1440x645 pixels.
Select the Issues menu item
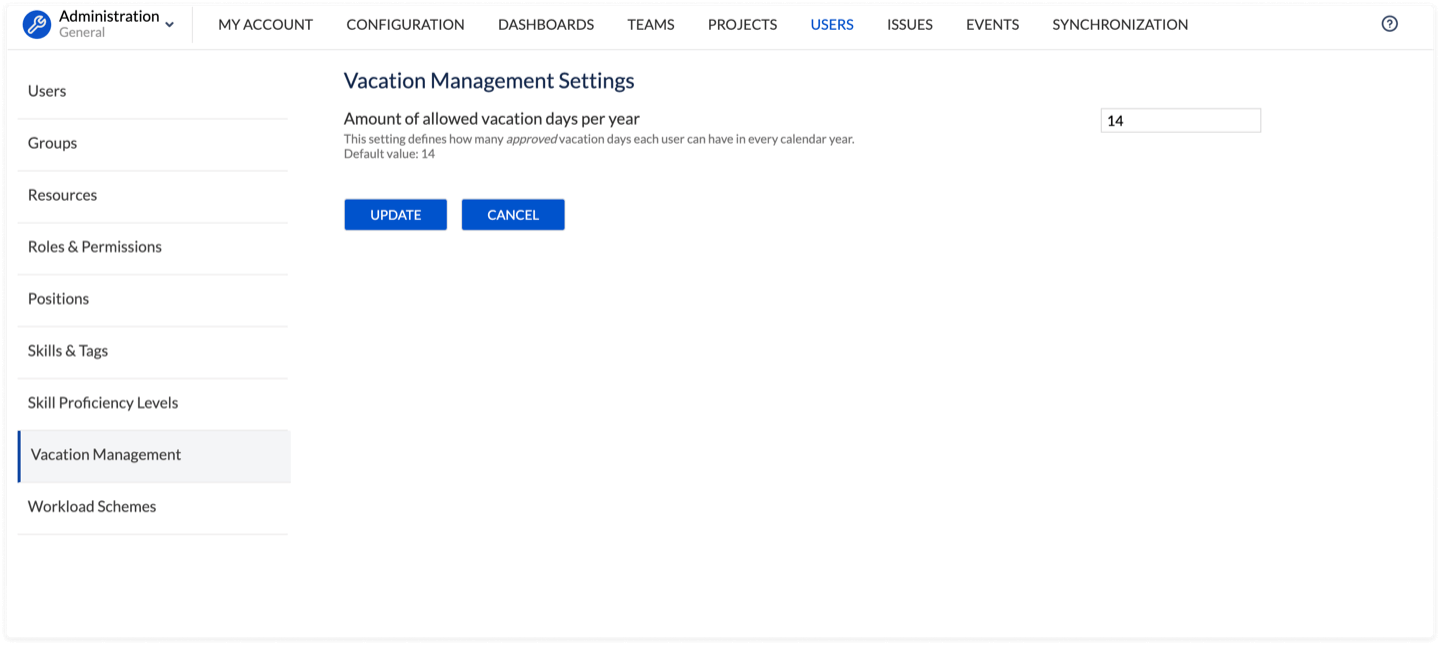pos(909,25)
